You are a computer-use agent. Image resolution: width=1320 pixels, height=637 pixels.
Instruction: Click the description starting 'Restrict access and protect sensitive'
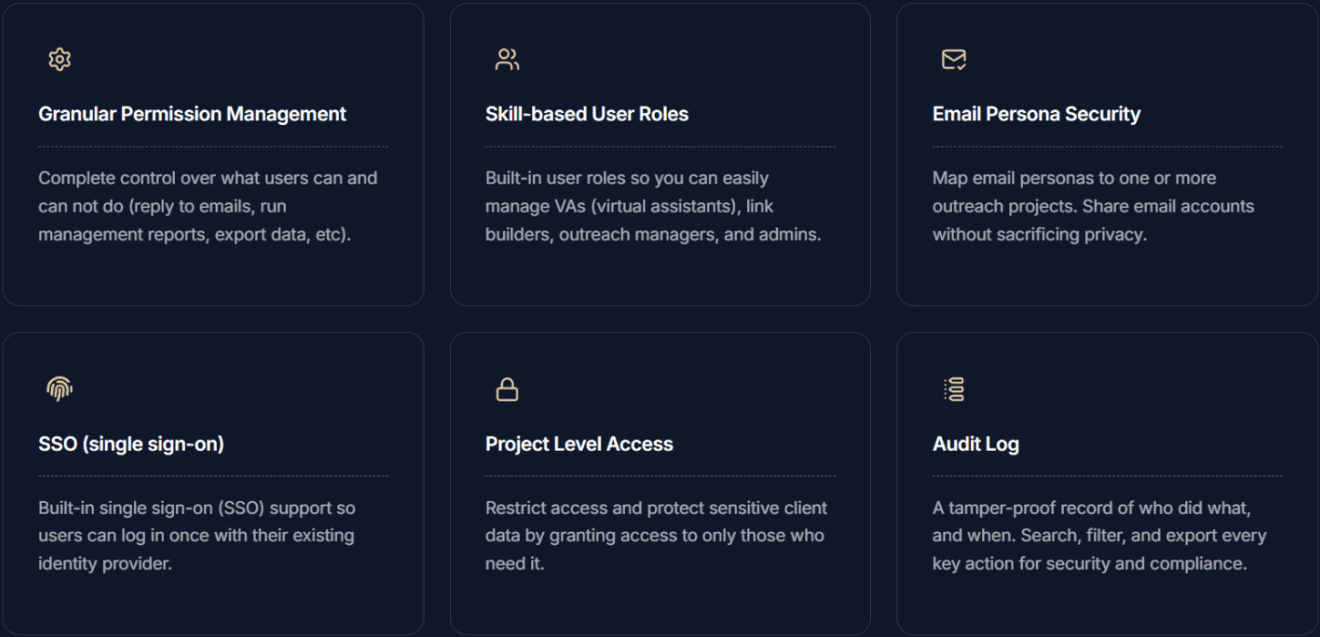pyautogui.click(x=656, y=536)
